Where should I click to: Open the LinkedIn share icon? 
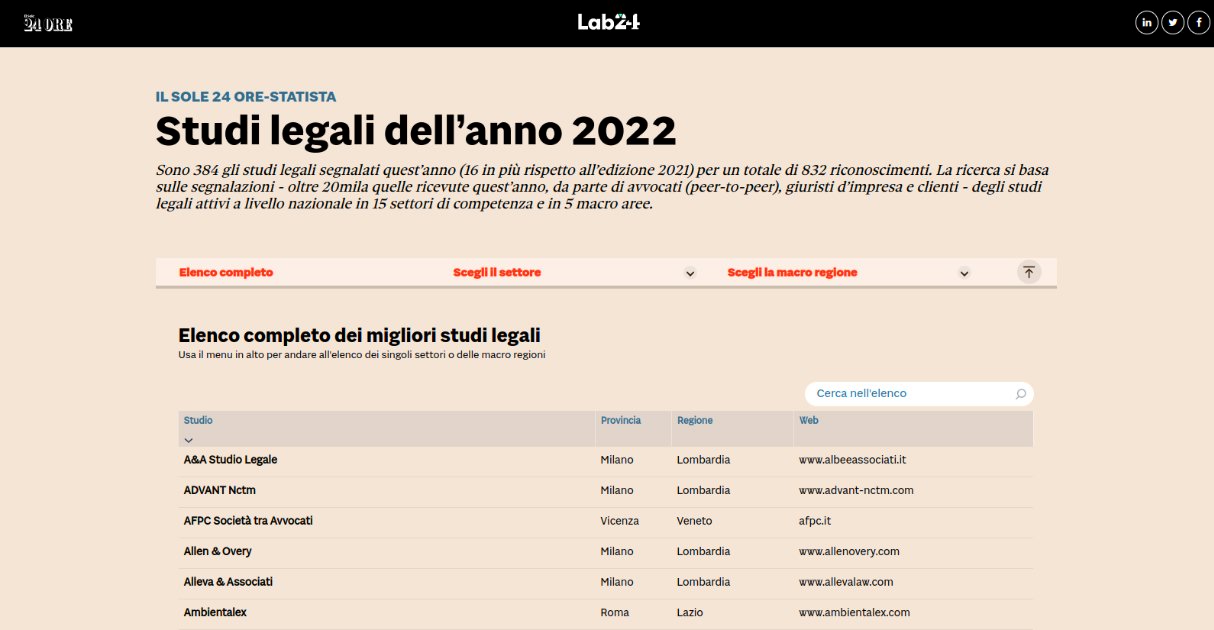tap(1146, 23)
